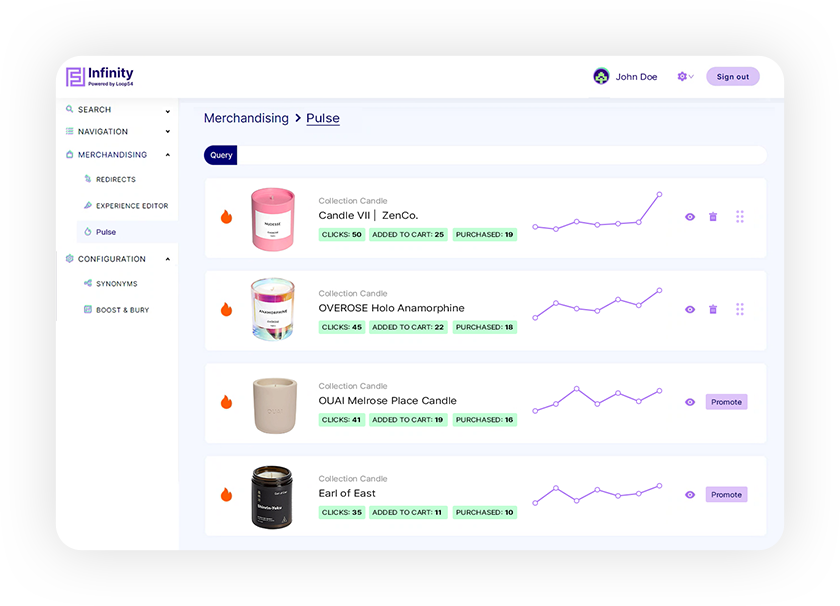Click the Query label button
The image size is (840, 606).
221,155
